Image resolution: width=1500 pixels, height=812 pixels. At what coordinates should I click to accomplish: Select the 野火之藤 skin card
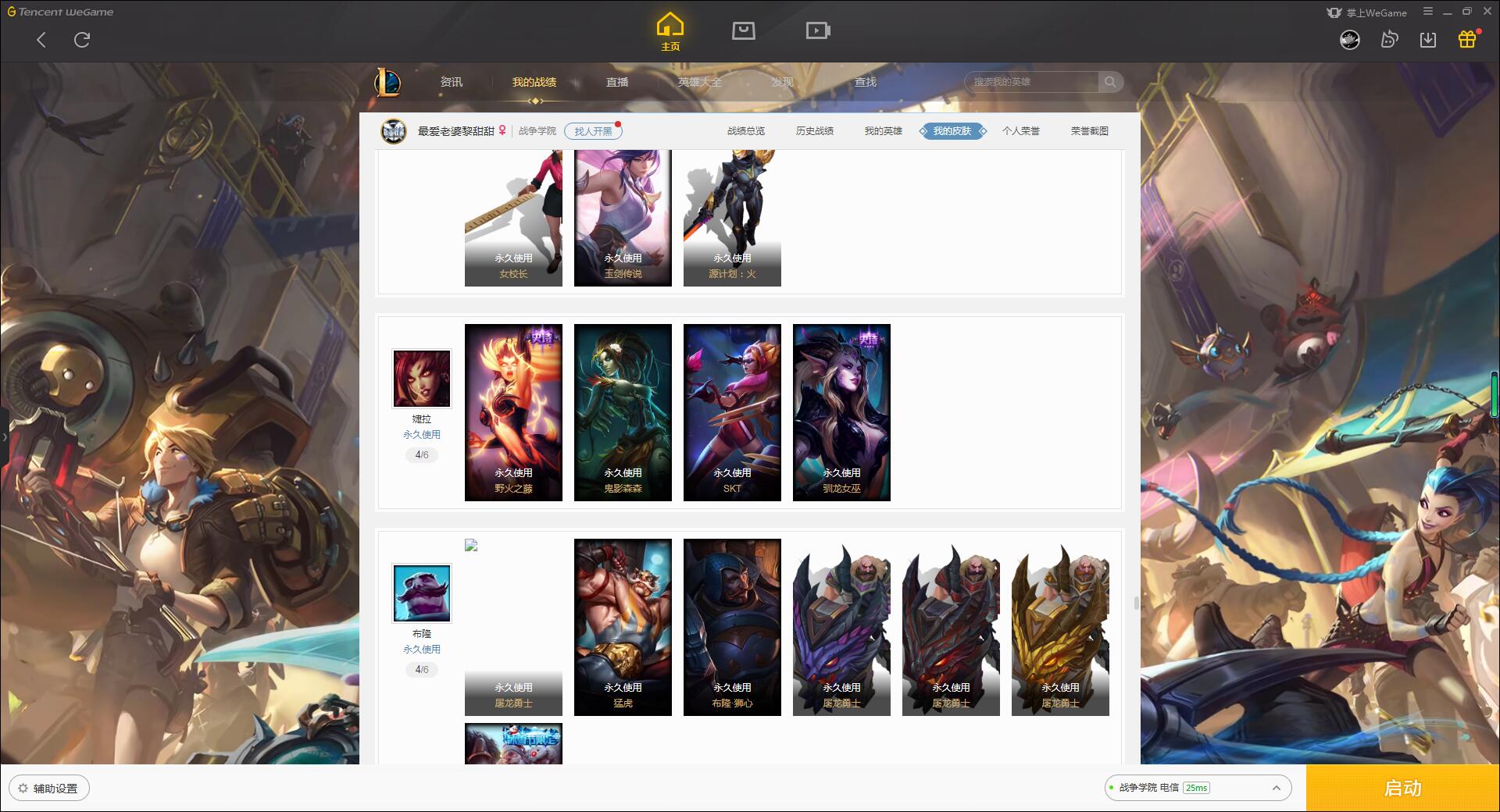pyautogui.click(x=513, y=412)
